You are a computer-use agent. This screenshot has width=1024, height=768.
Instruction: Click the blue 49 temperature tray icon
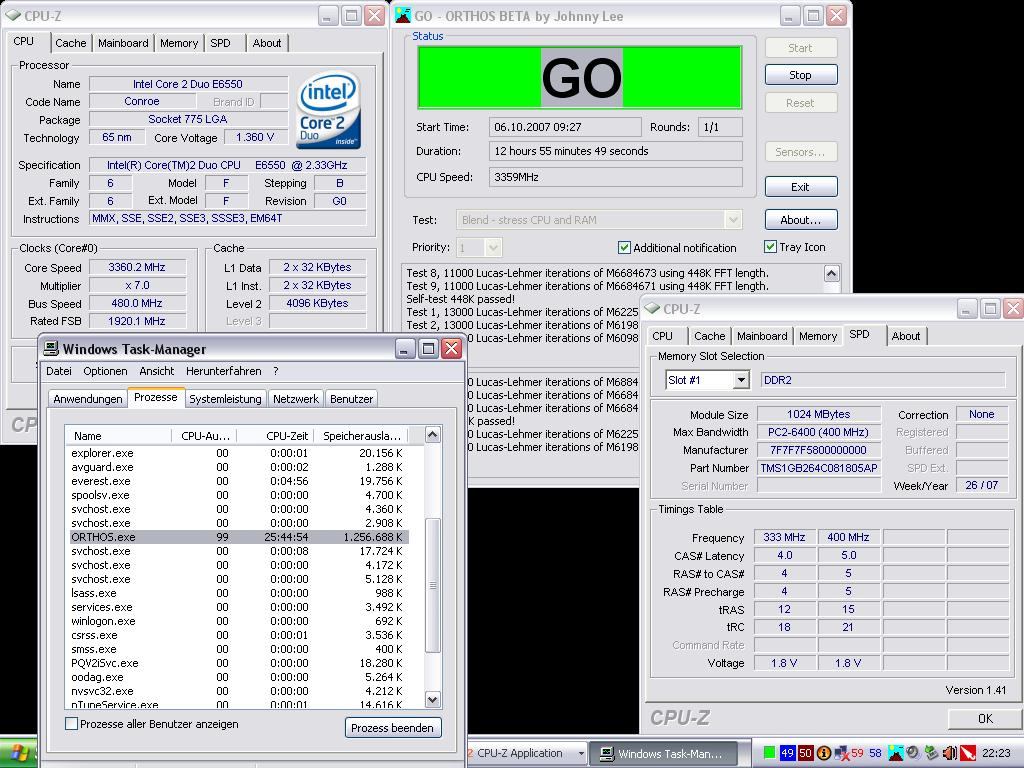tap(788, 753)
